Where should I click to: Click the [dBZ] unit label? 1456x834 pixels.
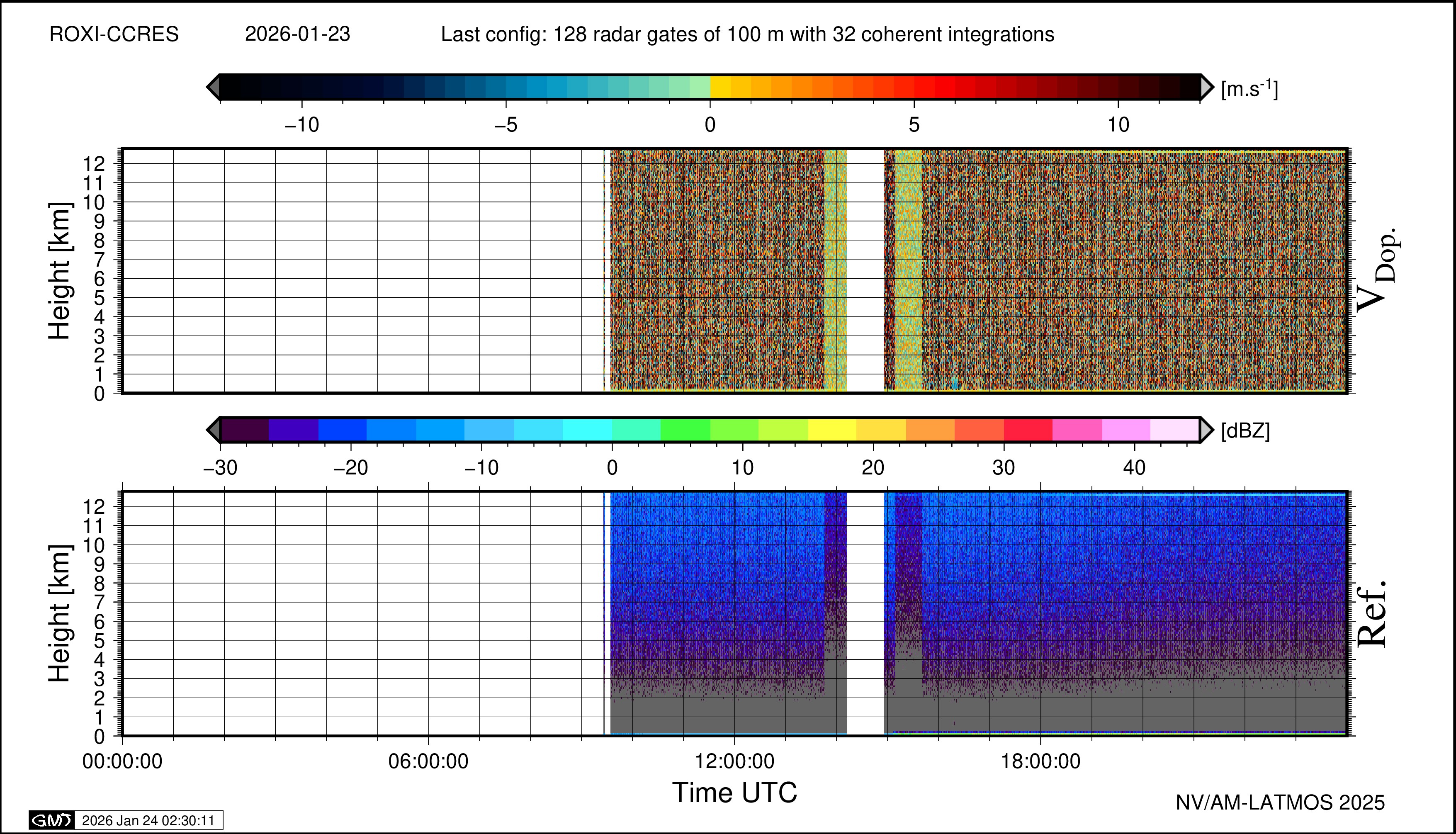pos(1245,431)
